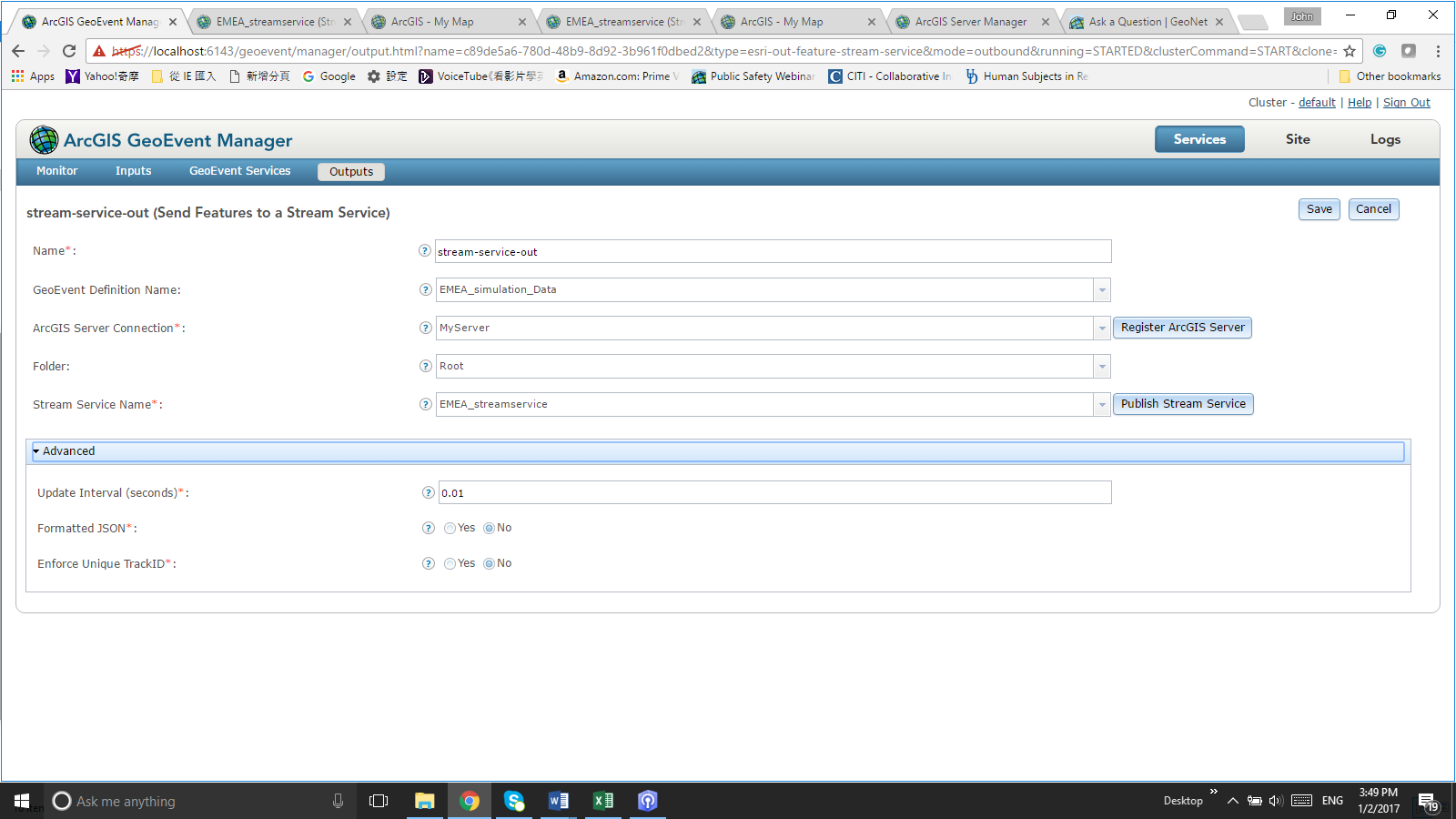Image resolution: width=1456 pixels, height=819 pixels.
Task: Select Yes for Formatted JSON
Action: click(450, 528)
